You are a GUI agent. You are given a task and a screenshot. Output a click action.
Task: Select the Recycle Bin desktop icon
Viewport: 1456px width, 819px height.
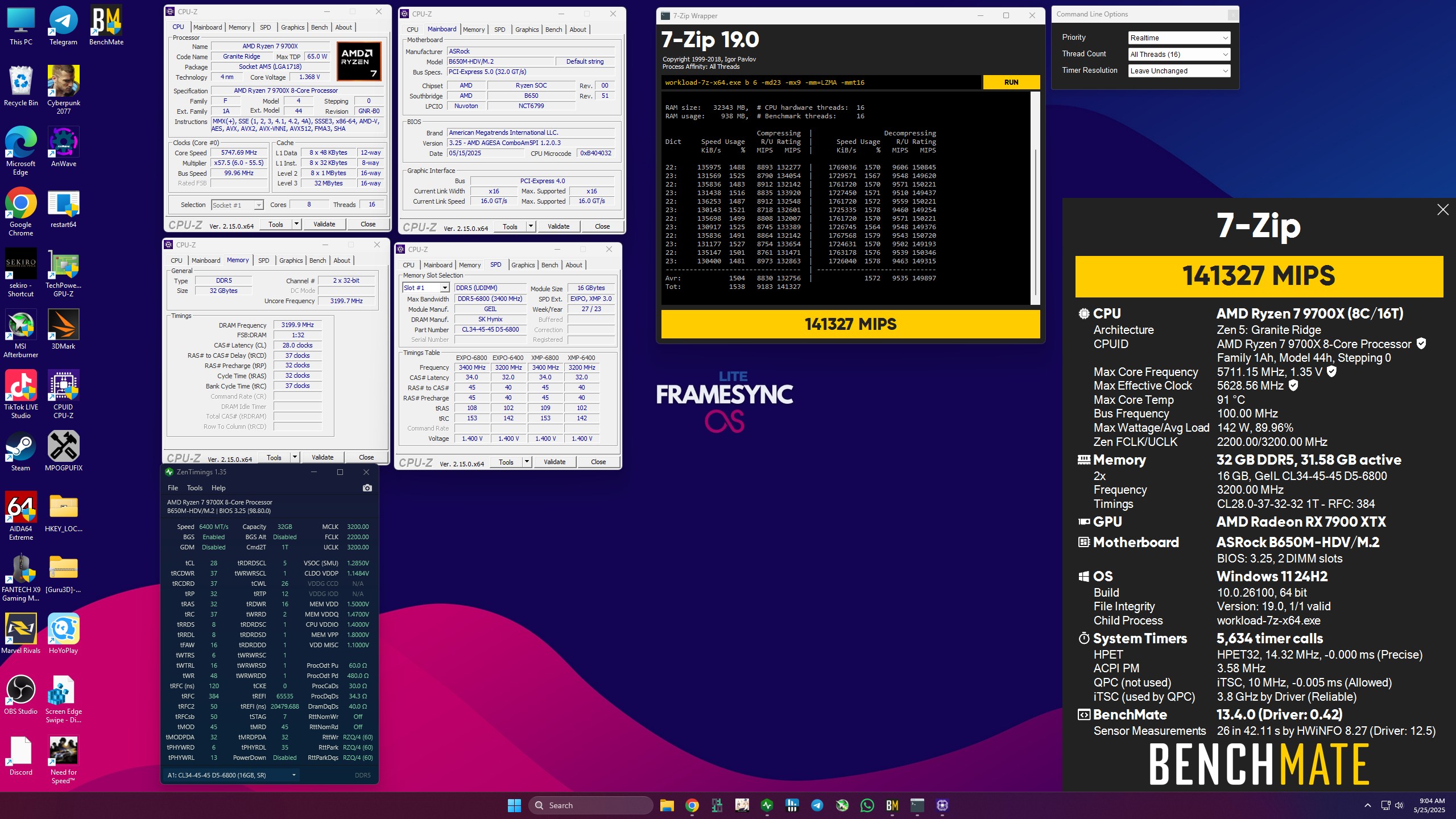[x=21, y=86]
